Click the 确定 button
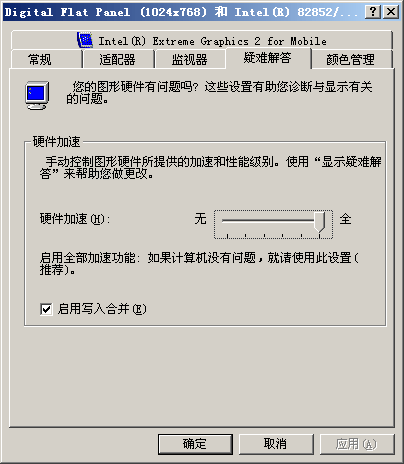Viewport: 404px width, 464px height. click(195, 444)
